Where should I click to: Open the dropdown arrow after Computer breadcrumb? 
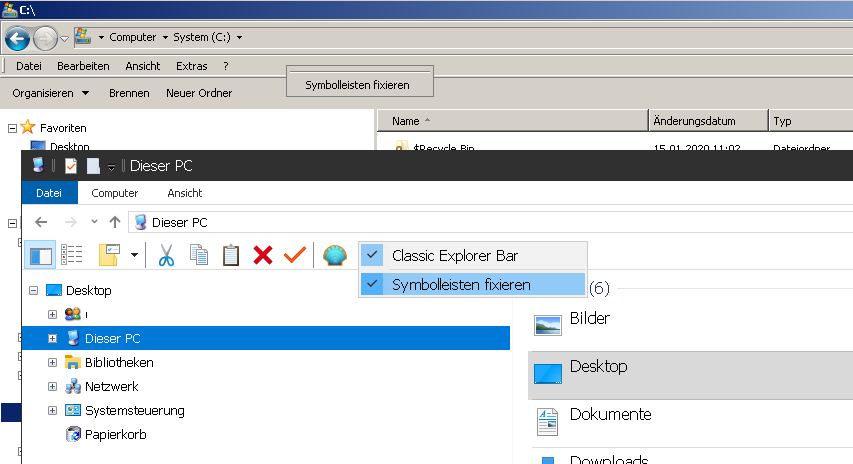pyautogui.click(x=165, y=38)
